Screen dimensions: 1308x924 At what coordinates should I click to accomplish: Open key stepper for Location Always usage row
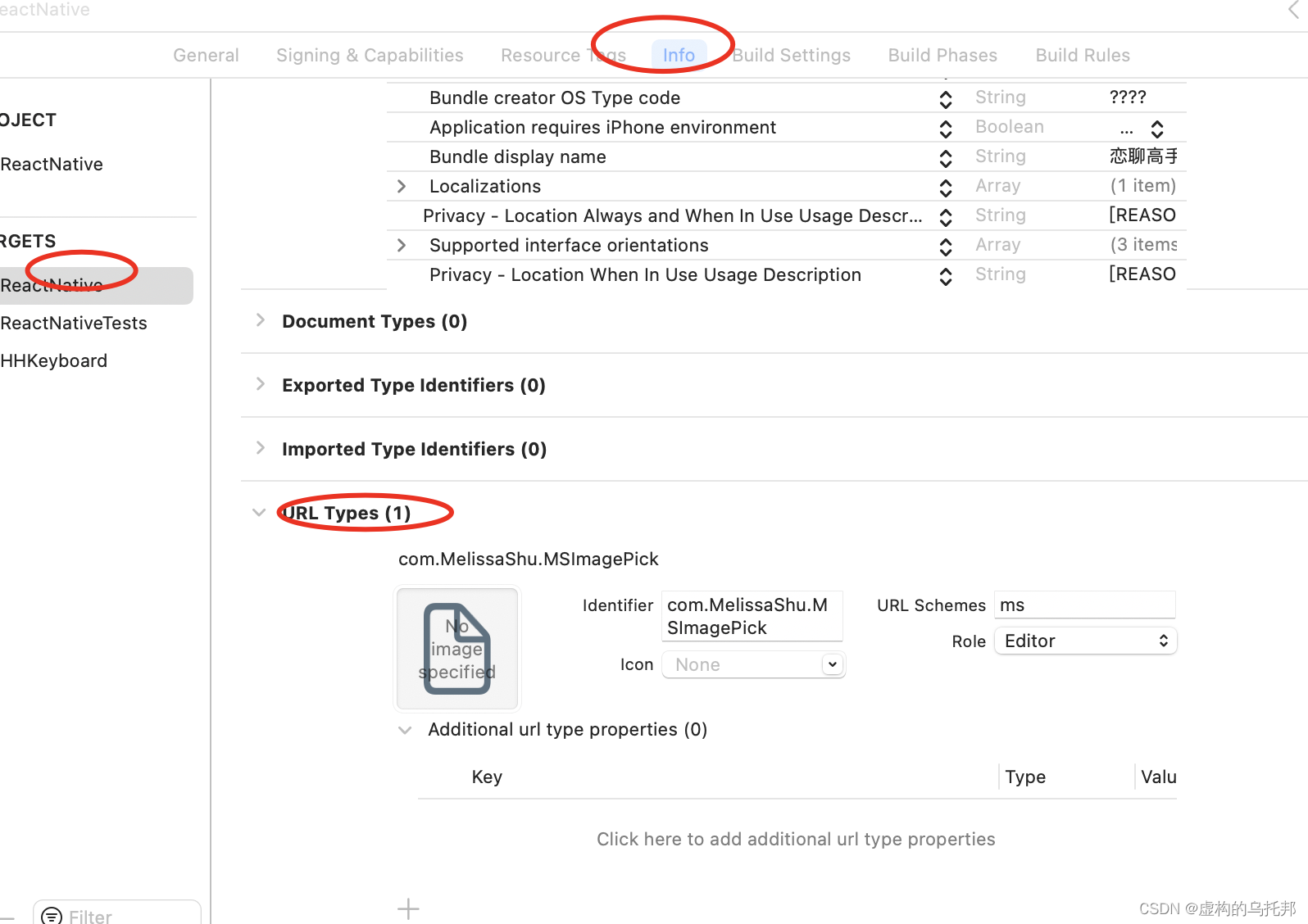(946, 217)
